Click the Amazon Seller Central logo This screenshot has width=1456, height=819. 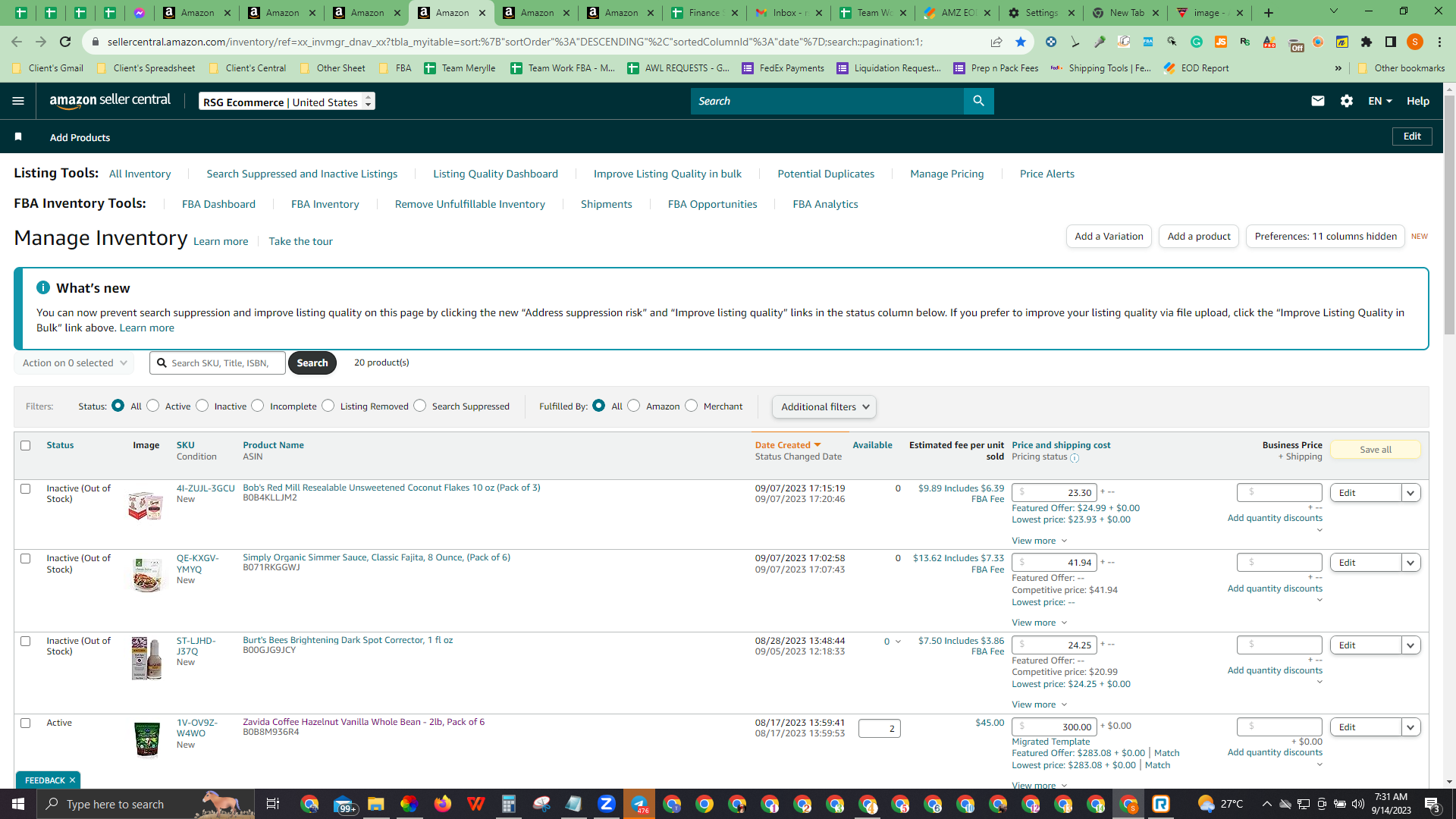coord(110,101)
